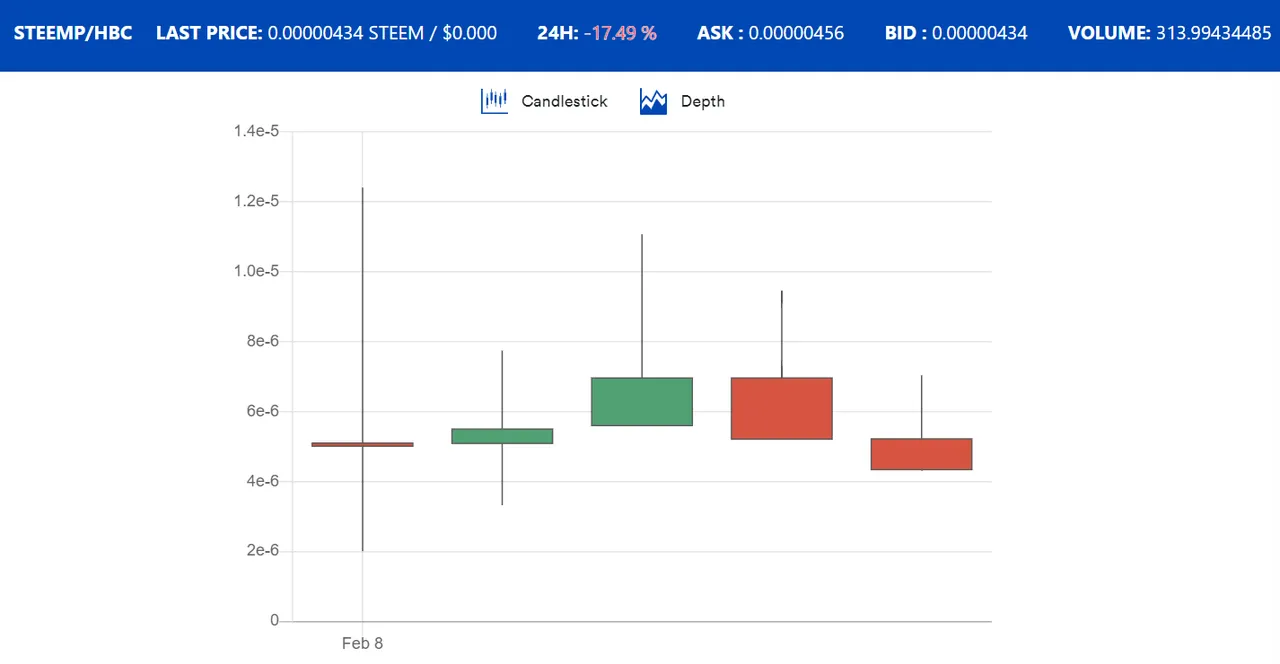This screenshot has width=1280, height=664.
Task: Click the 2e-6 y-axis label
Action: (261, 551)
